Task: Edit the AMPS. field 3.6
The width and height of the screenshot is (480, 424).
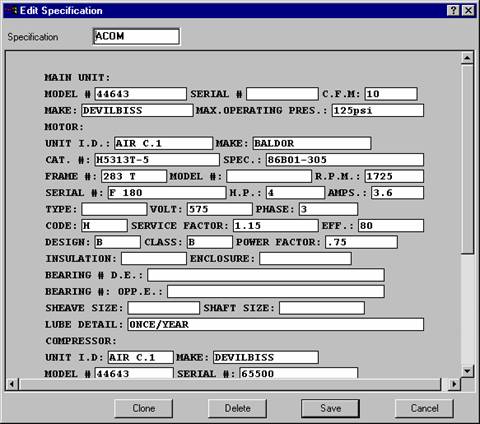Action: 397,193
